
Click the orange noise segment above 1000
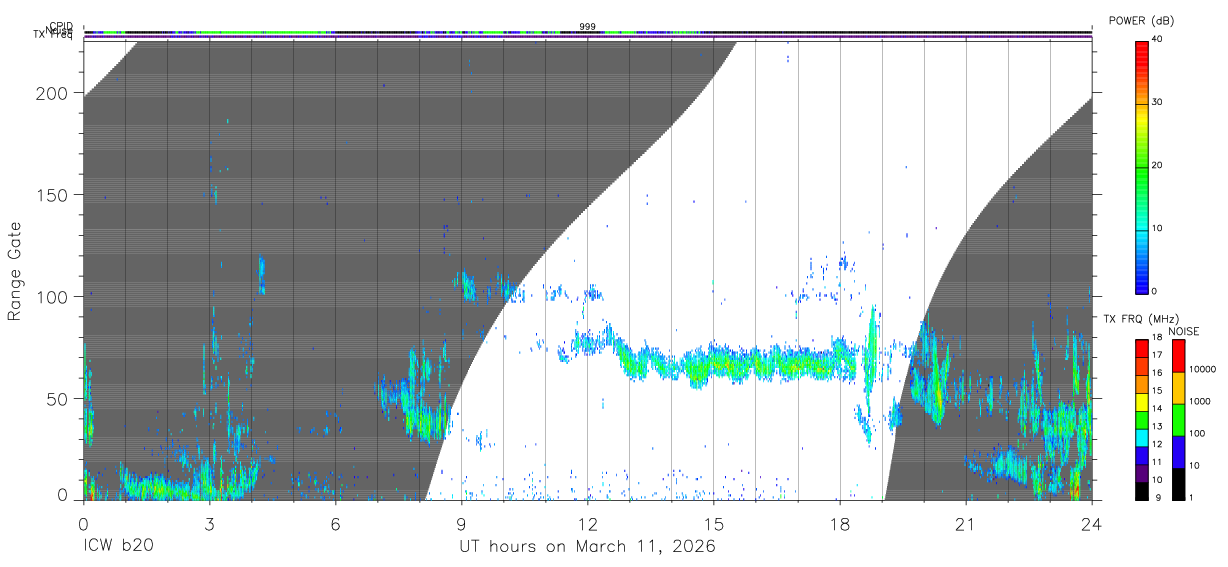click(x=1178, y=387)
